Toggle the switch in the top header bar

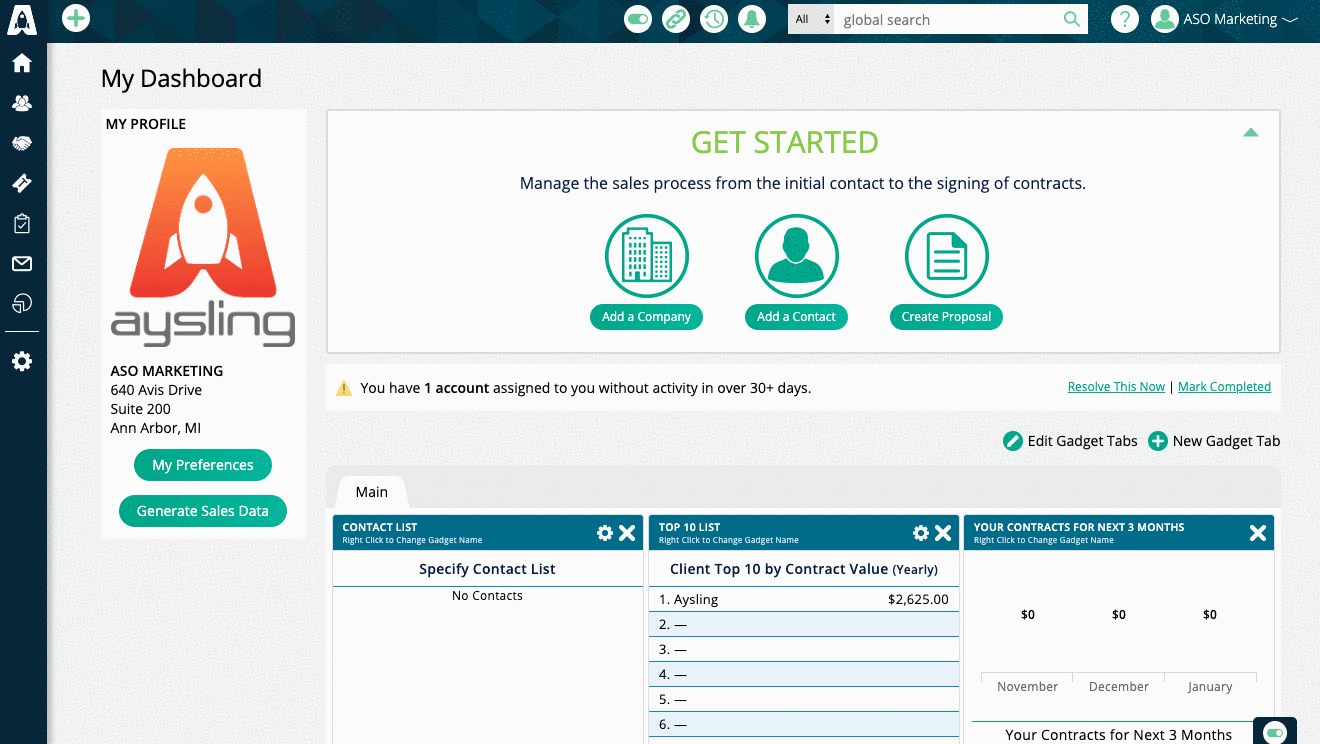[638, 19]
